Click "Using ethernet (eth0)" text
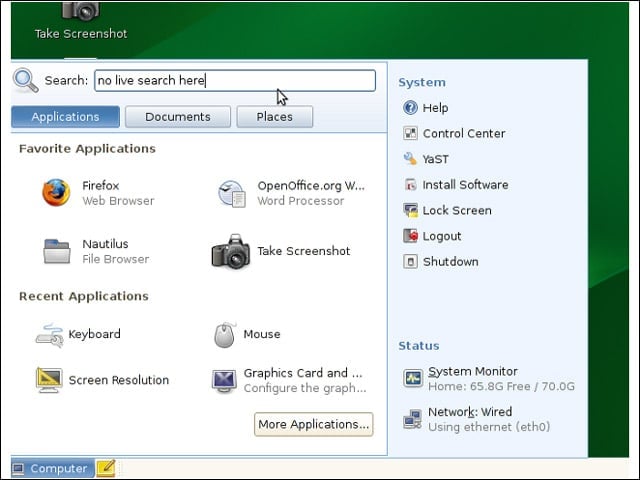Viewport: 640px width, 480px height. pyautogui.click(x=489, y=427)
